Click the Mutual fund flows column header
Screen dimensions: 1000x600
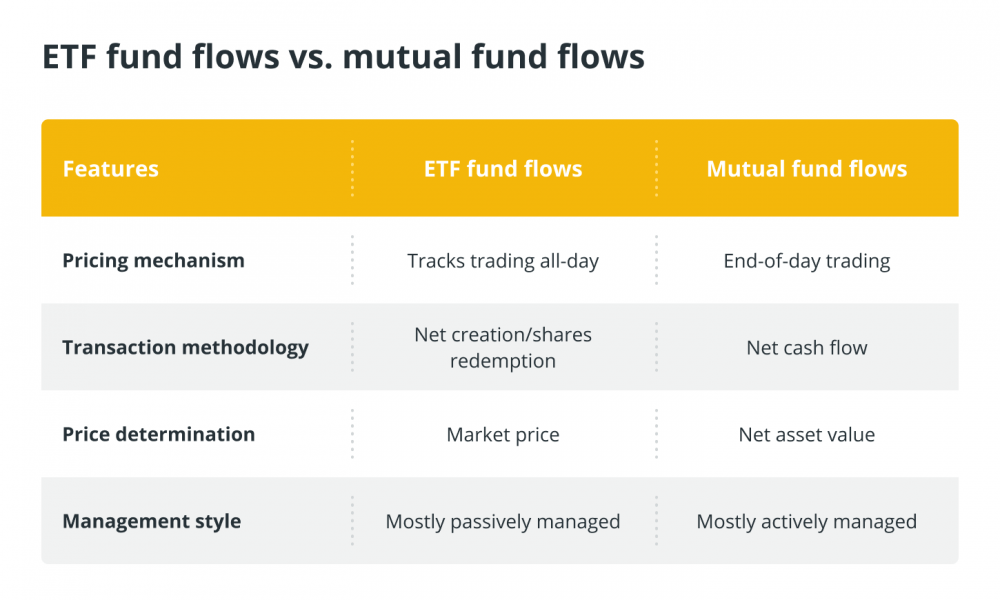807,169
